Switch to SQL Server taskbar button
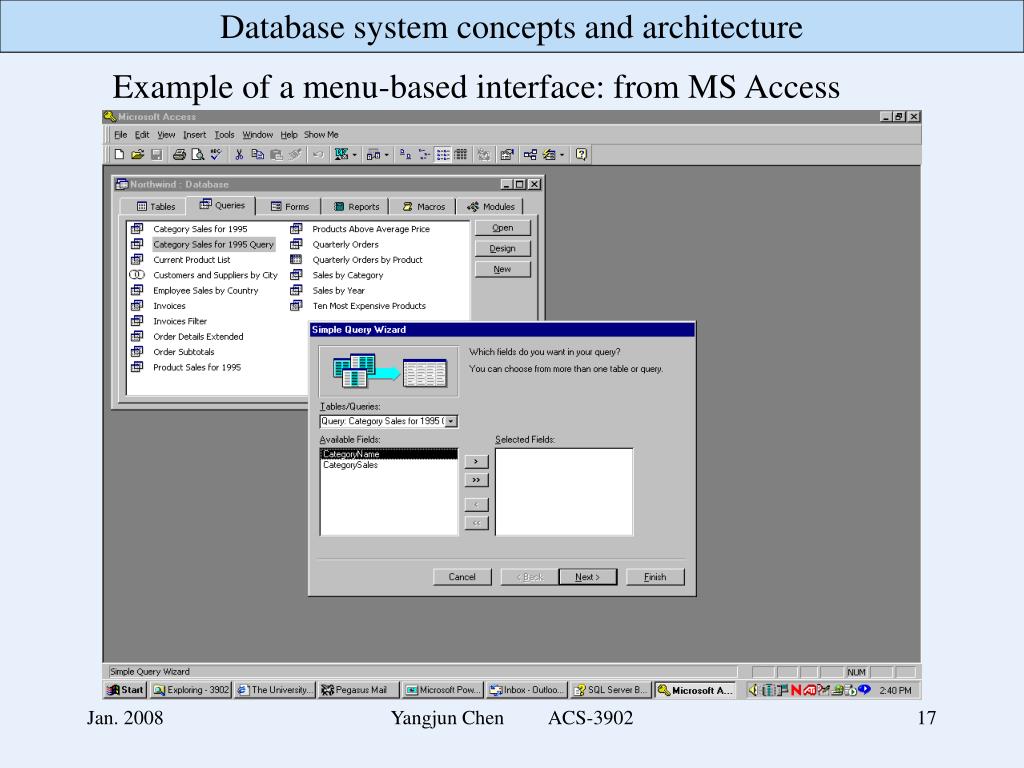This screenshot has width=1024, height=768. tap(610, 690)
